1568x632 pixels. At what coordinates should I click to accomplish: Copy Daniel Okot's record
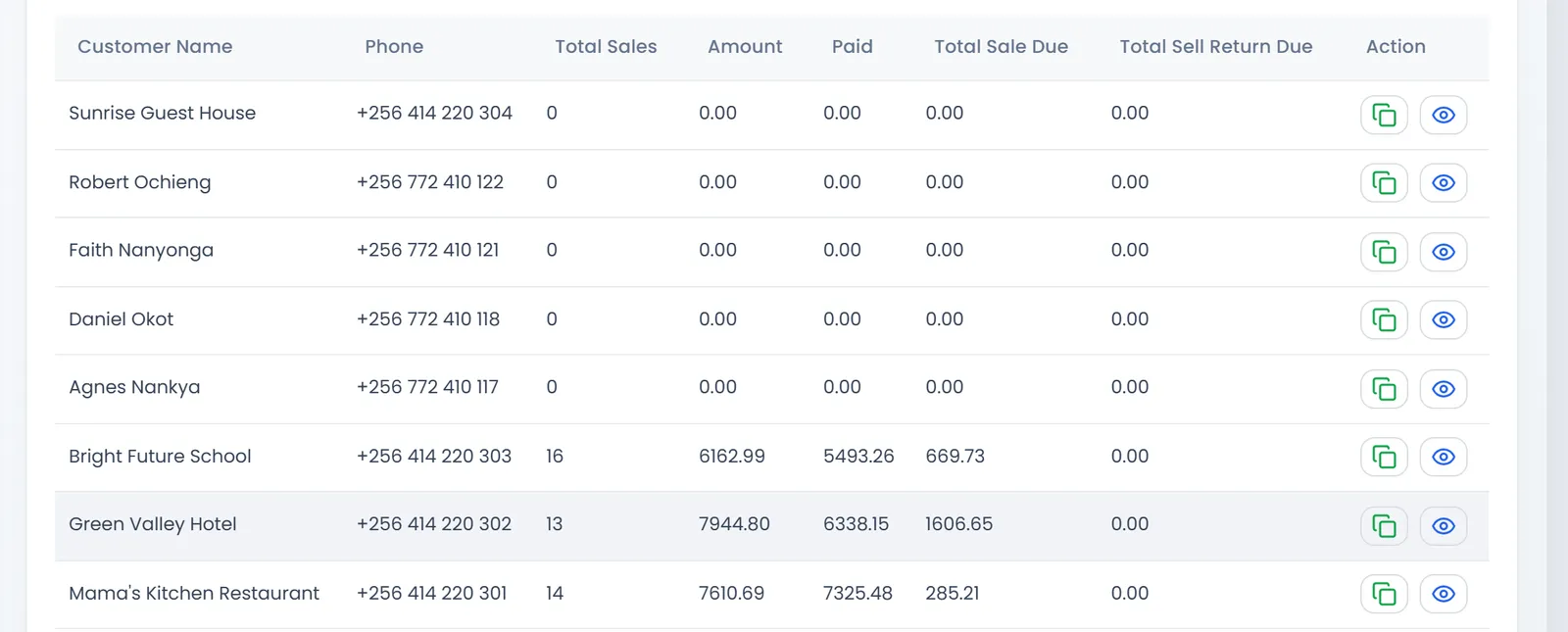coord(1384,319)
